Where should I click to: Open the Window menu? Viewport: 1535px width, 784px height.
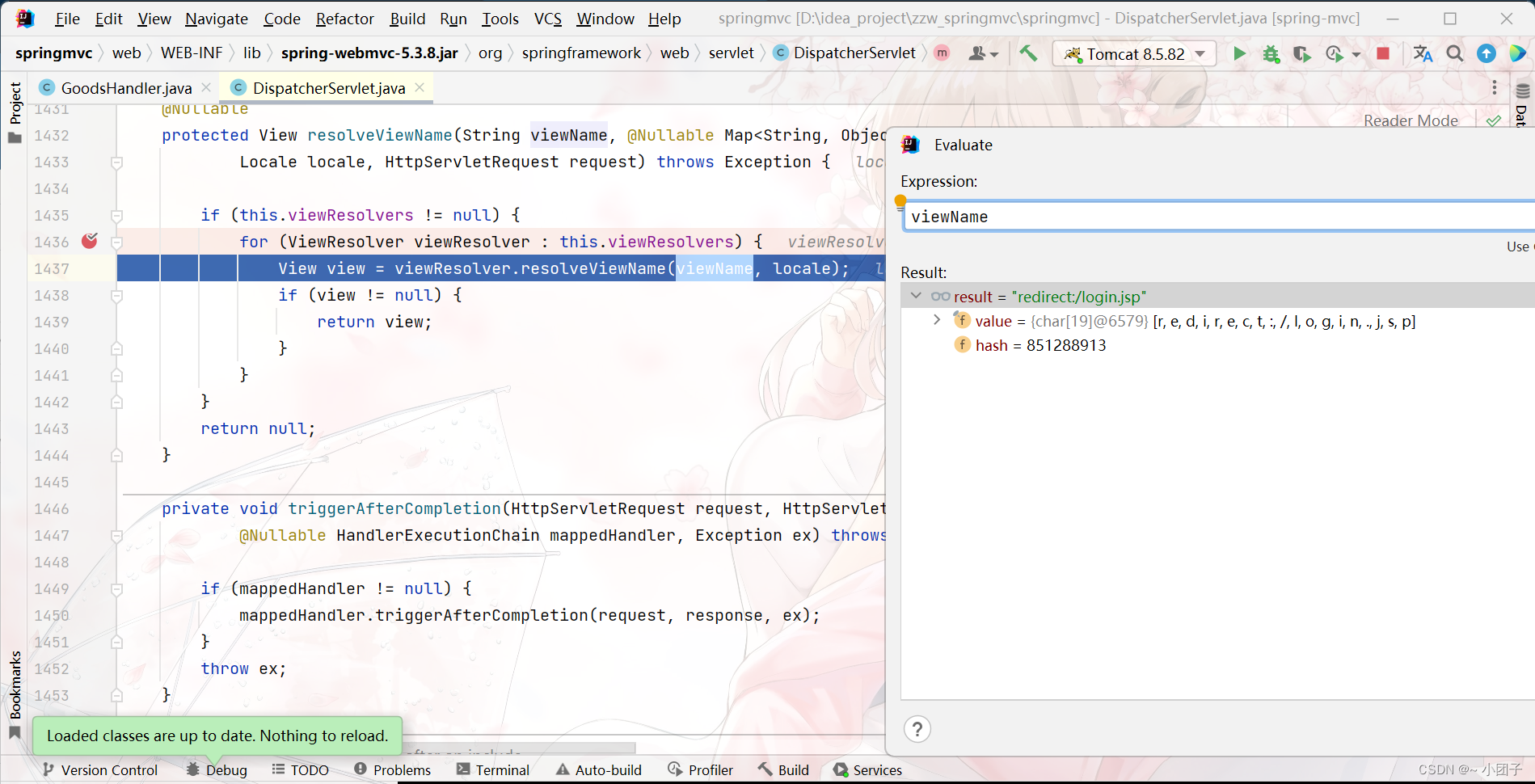605,19
